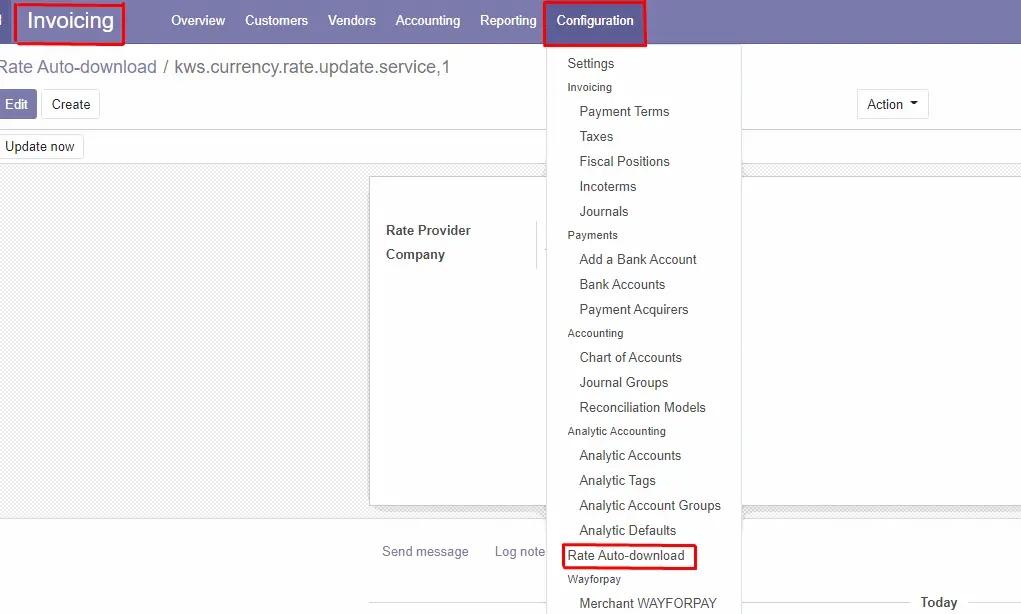Open the Configuration menu
1021x614 pixels.
(594, 20)
